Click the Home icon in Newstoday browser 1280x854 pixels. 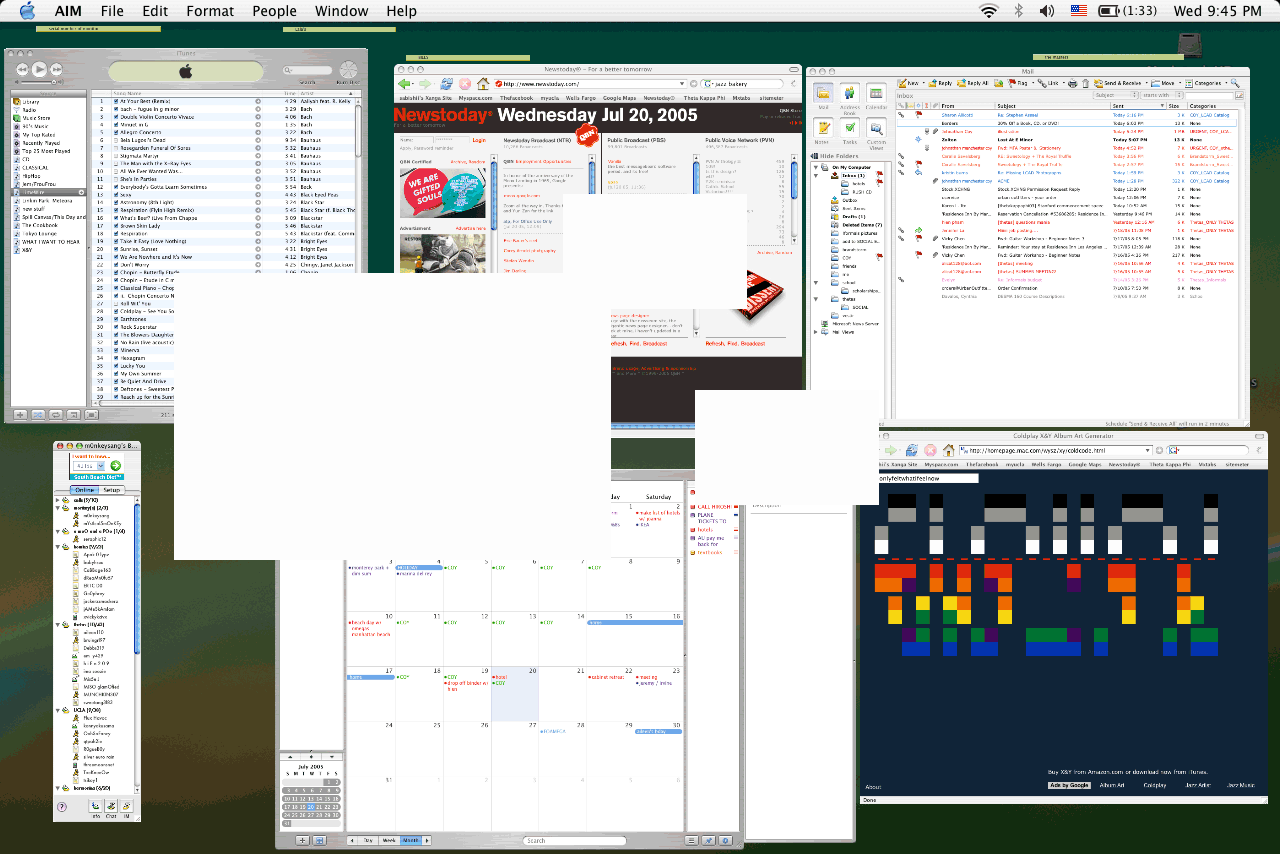coord(483,84)
